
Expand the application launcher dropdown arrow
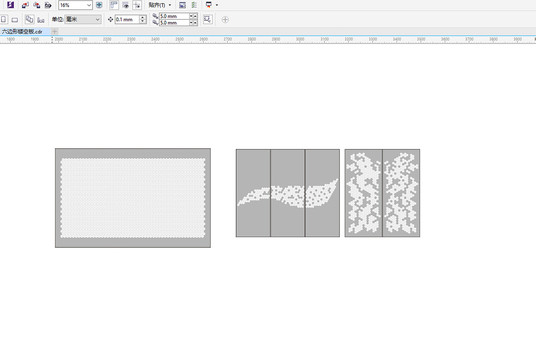pyautogui.click(x=217, y=5)
